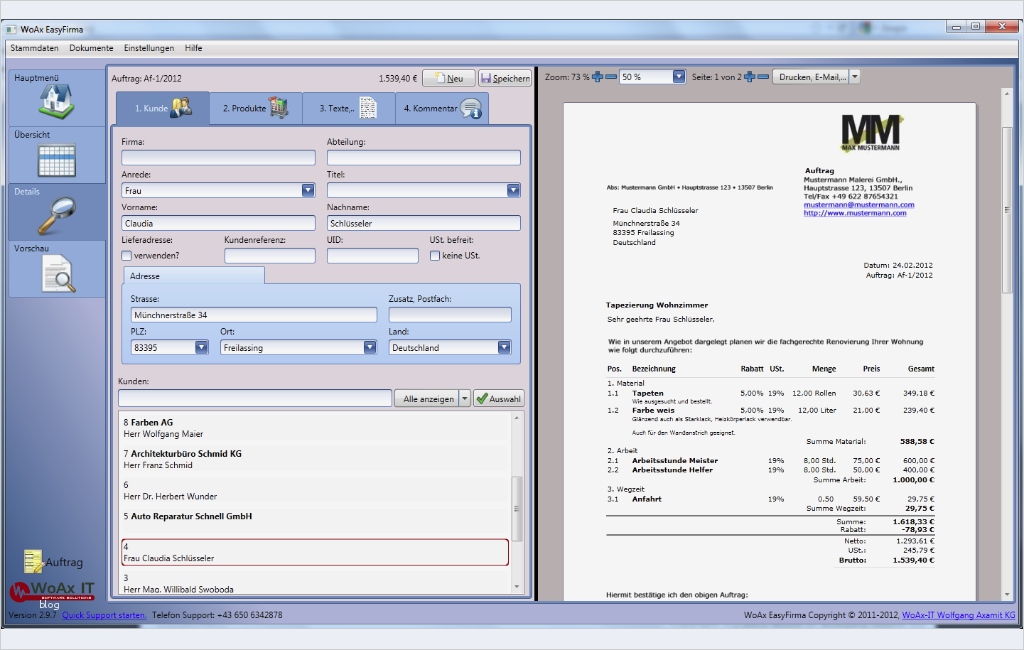
Task: Click the Details magnifying glass icon
Action: (57, 216)
